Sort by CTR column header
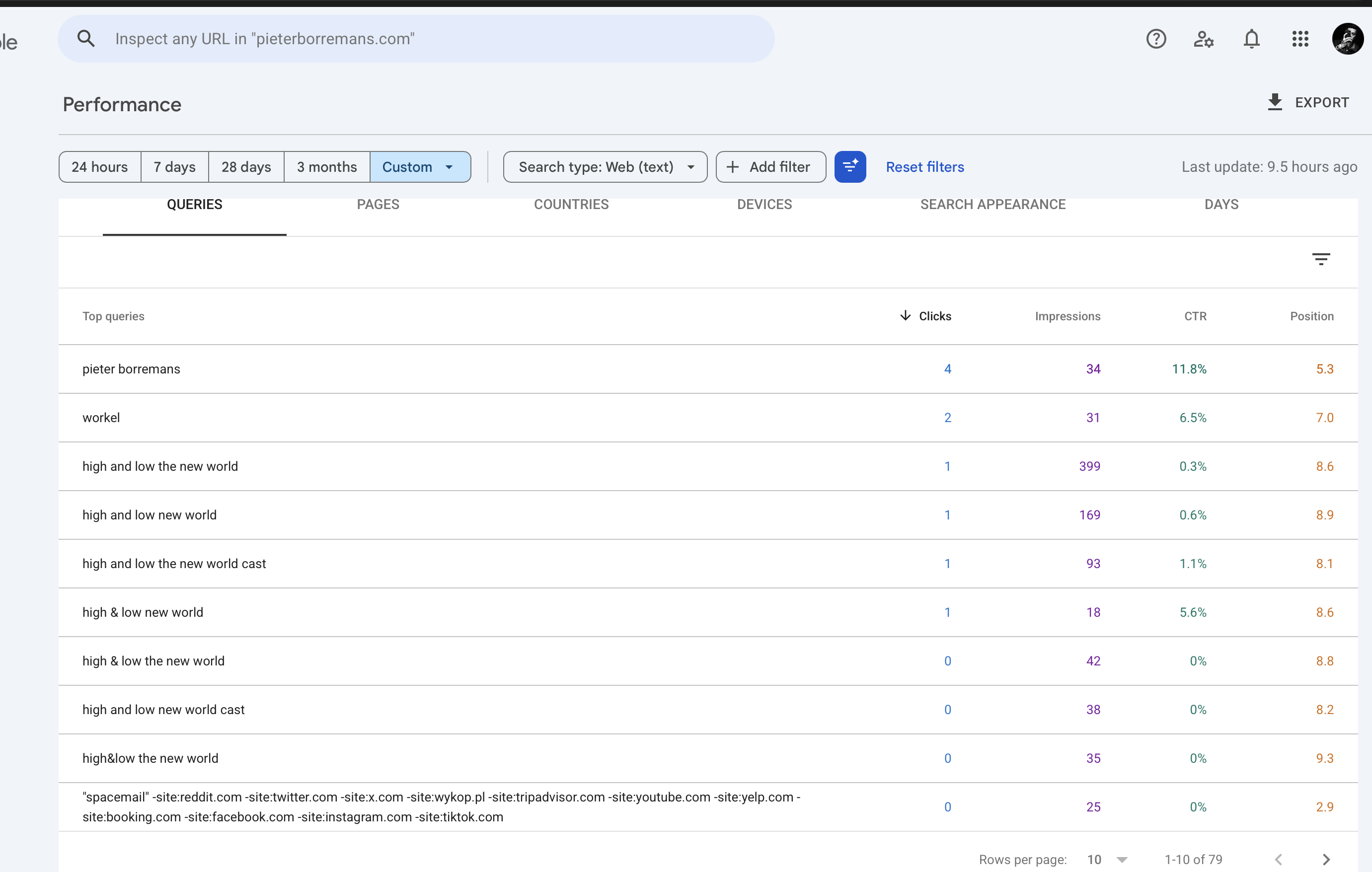 (1195, 316)
